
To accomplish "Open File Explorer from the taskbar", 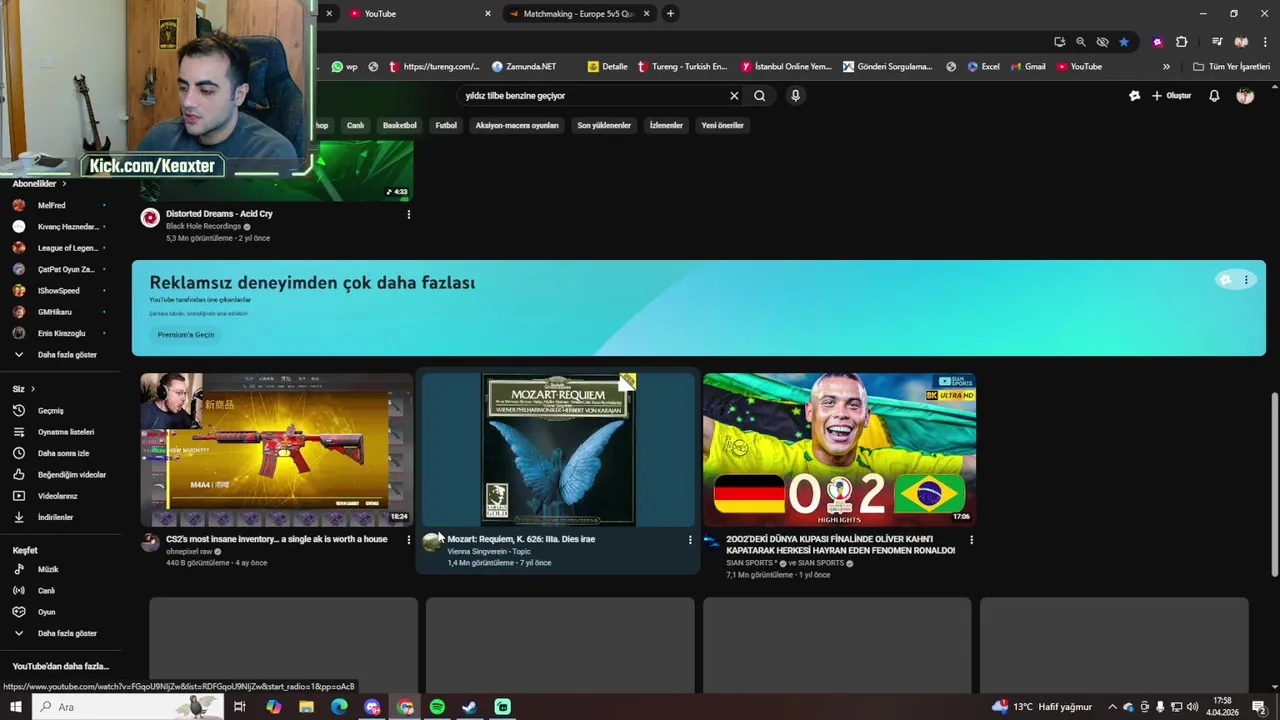I will tap(307, 707).
